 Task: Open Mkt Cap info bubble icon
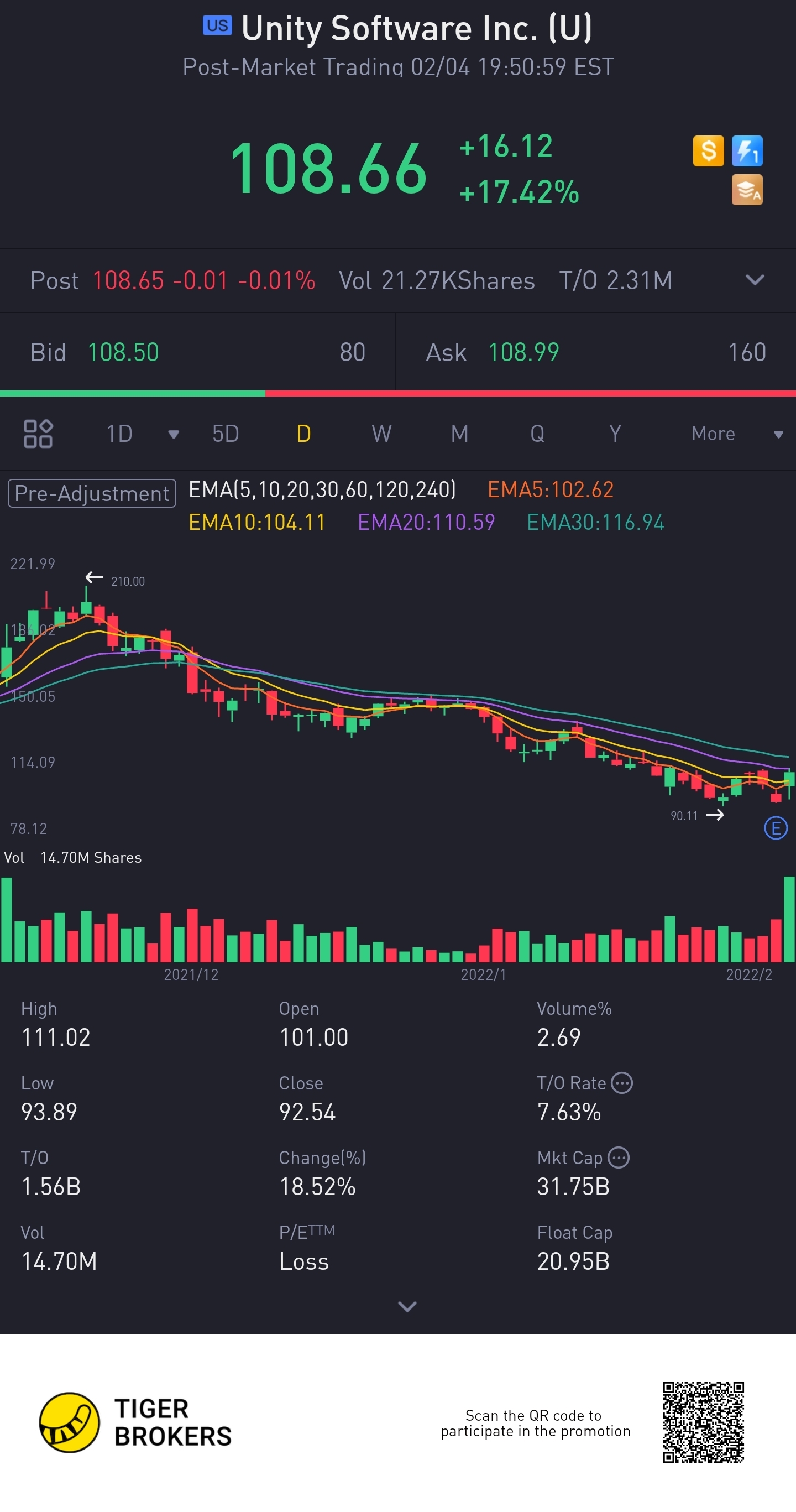coord(618,1158)
